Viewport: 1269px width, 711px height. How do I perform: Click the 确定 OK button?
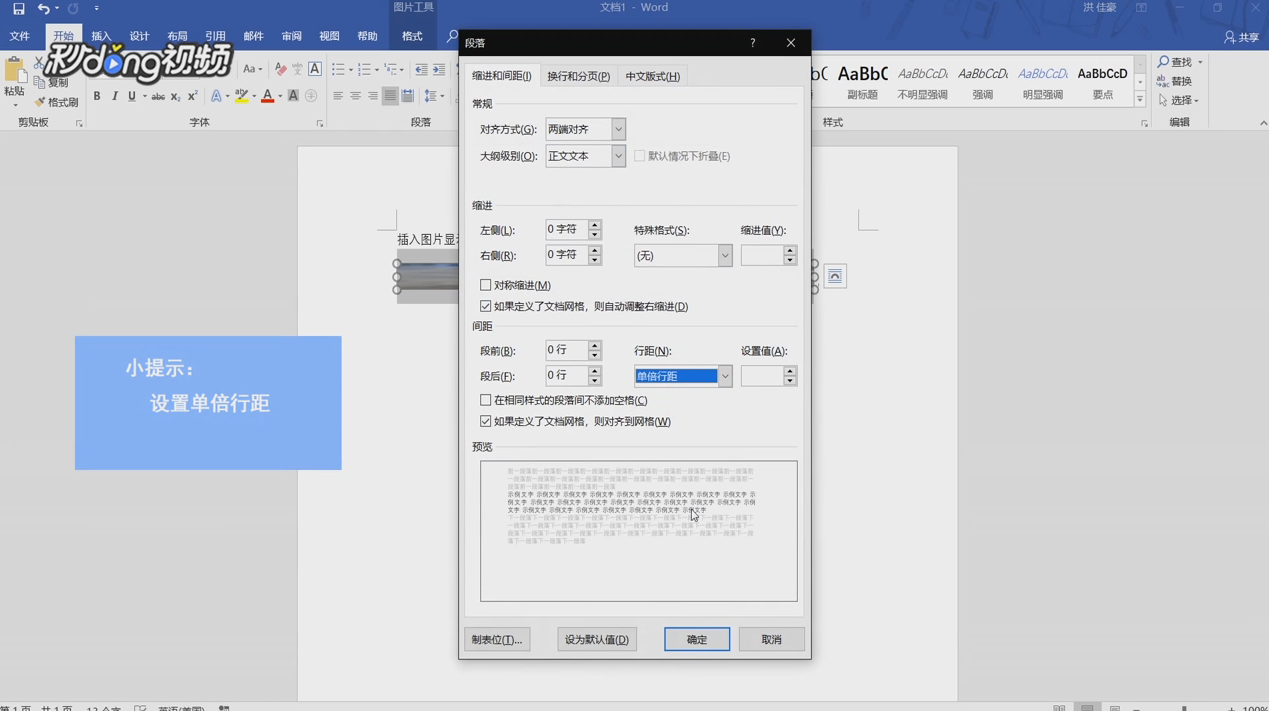[697, 639]
